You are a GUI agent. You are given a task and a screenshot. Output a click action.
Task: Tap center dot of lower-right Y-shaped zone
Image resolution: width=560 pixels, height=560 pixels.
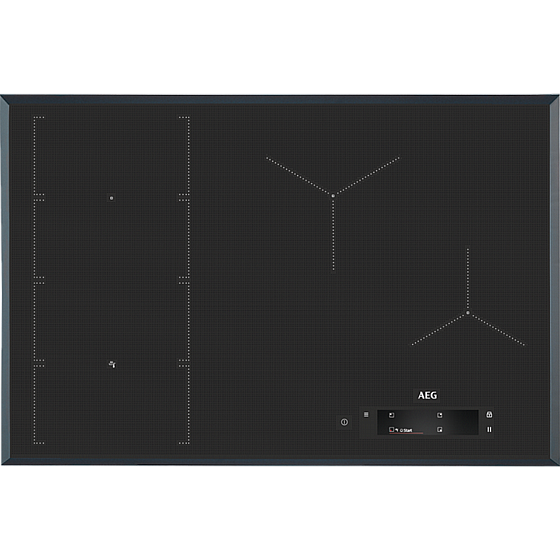pyautogui.click(x=468, y=313)
